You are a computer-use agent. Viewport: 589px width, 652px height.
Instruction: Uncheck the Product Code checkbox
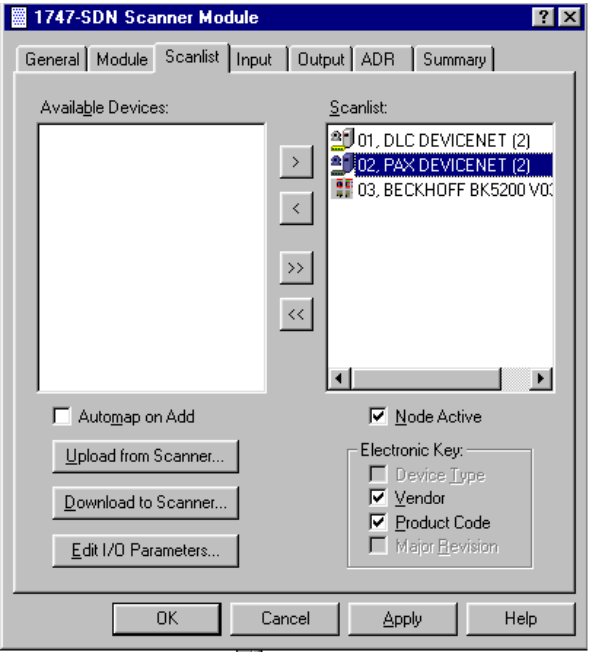378,522
